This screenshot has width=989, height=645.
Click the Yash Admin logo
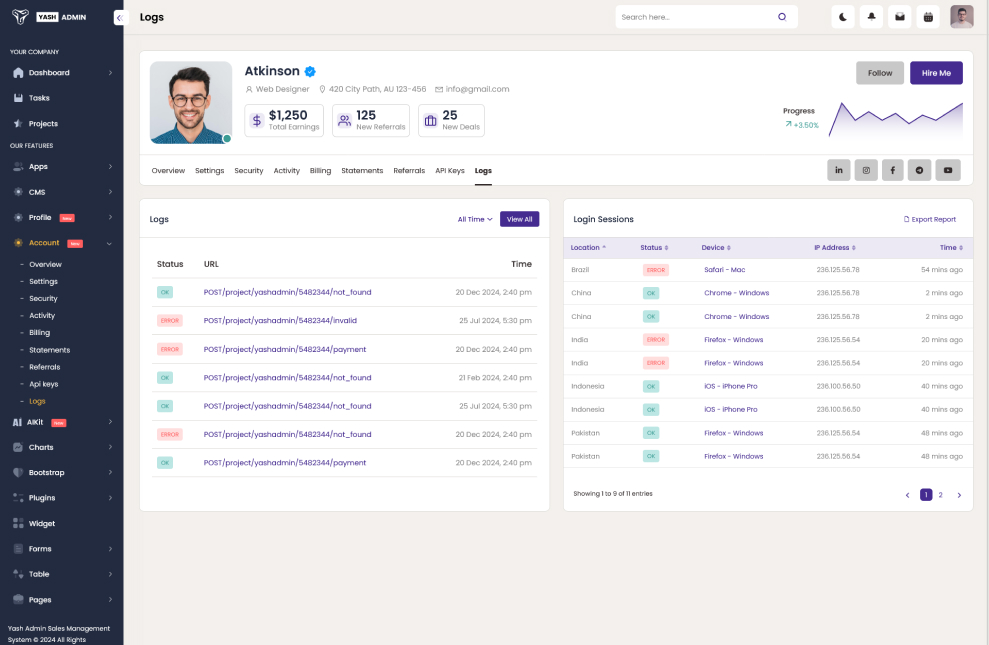[x=49, y=17]
